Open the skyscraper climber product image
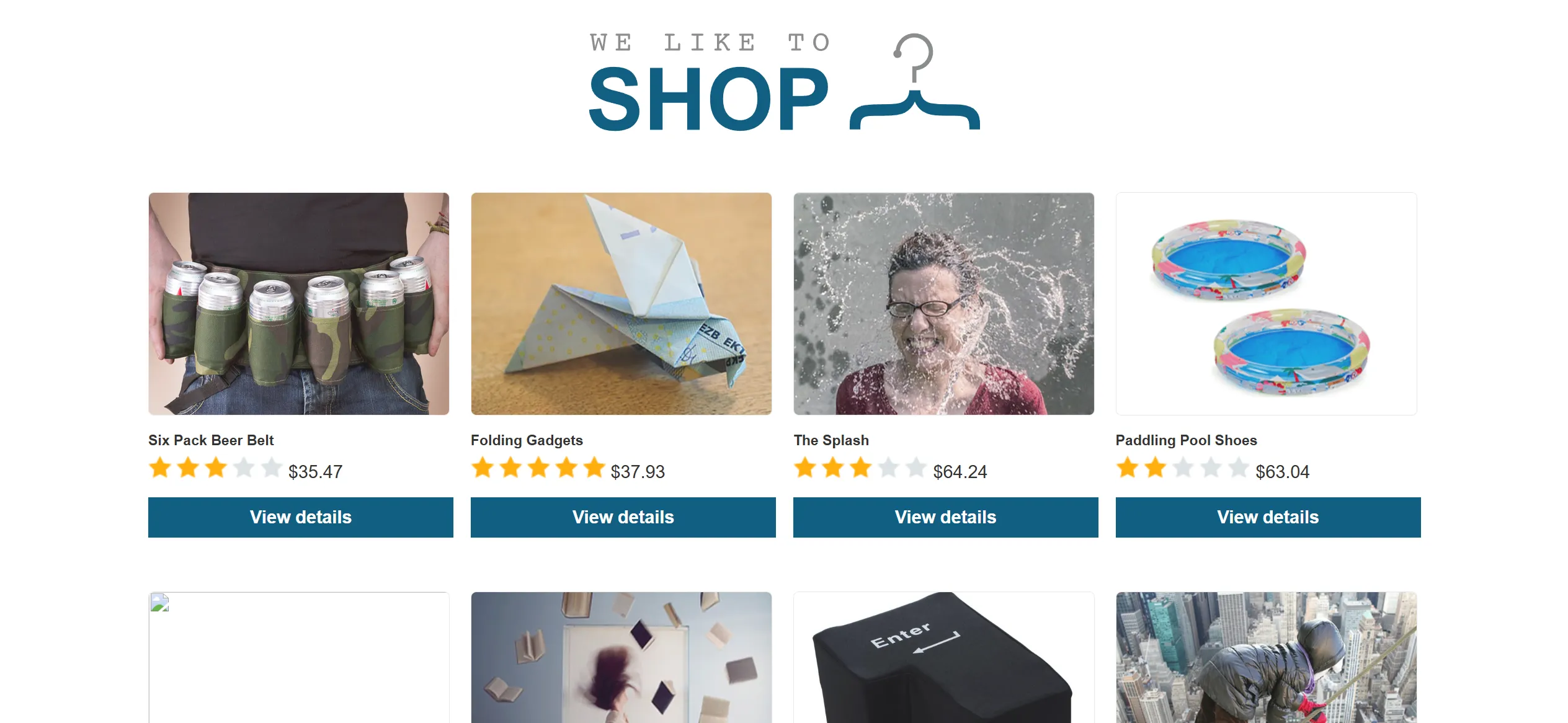This screenshot has width=1568, height=723. click(1267, 657)
